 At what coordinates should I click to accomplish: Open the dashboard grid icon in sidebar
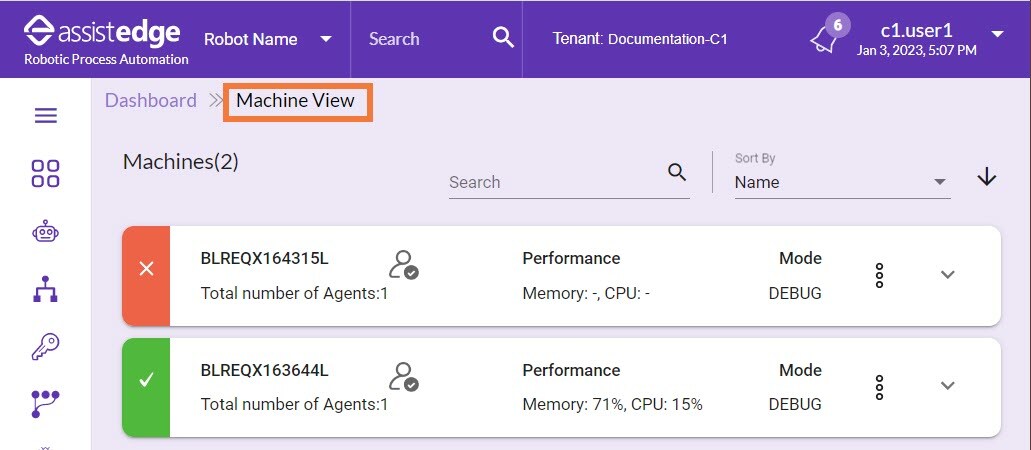click(x=45, y=174)
